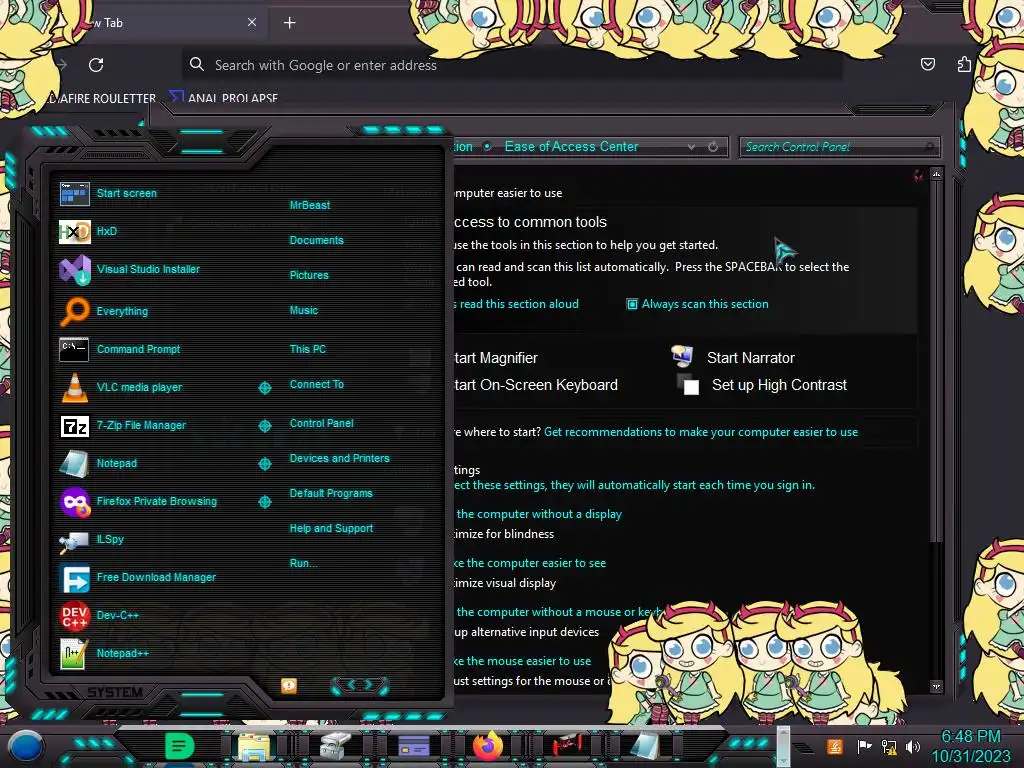
Task: Expand Firefox Private Browsing jump list
Action: [265, 502]
